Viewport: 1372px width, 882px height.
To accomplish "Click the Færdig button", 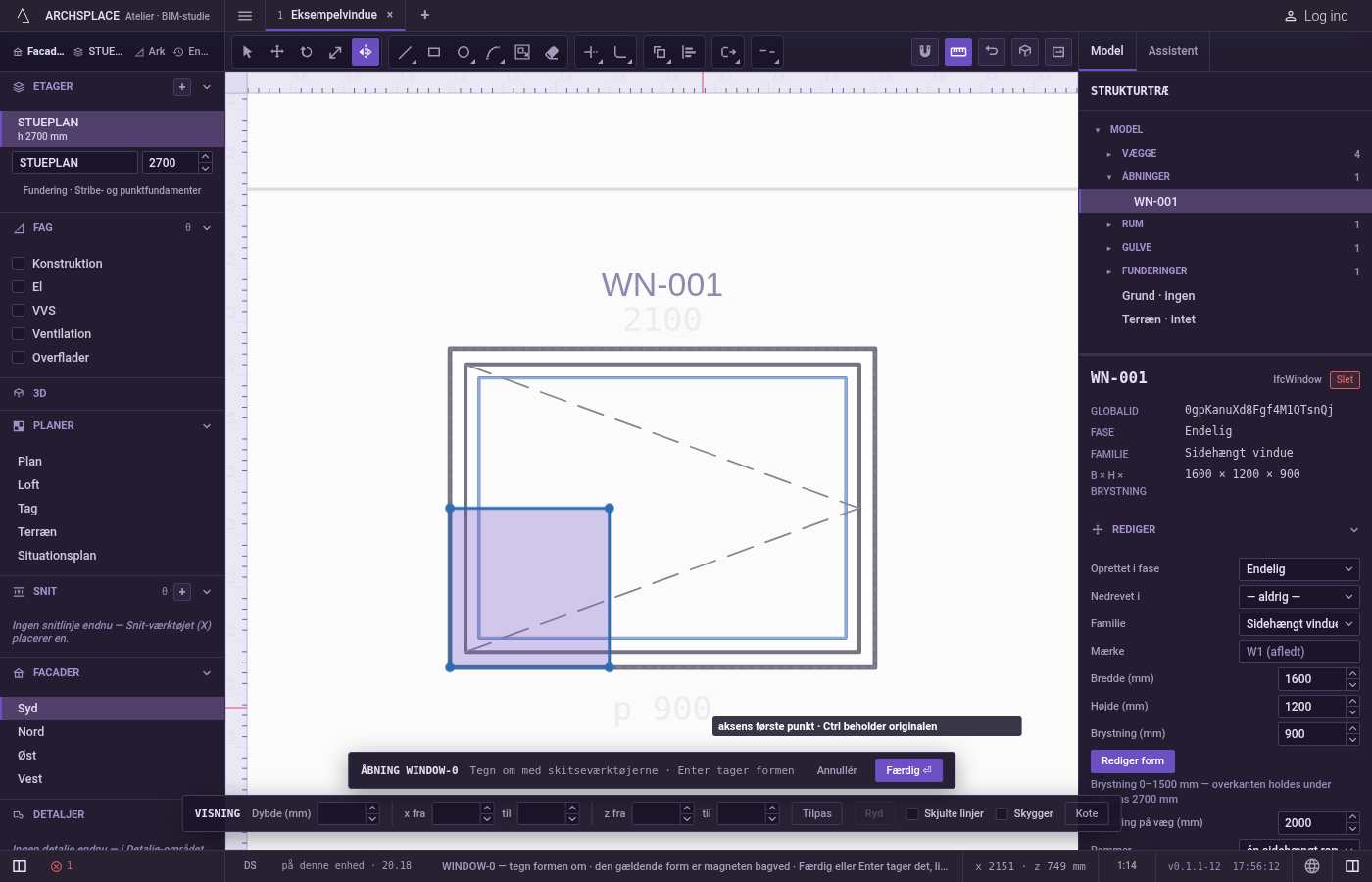I will 909,770.
